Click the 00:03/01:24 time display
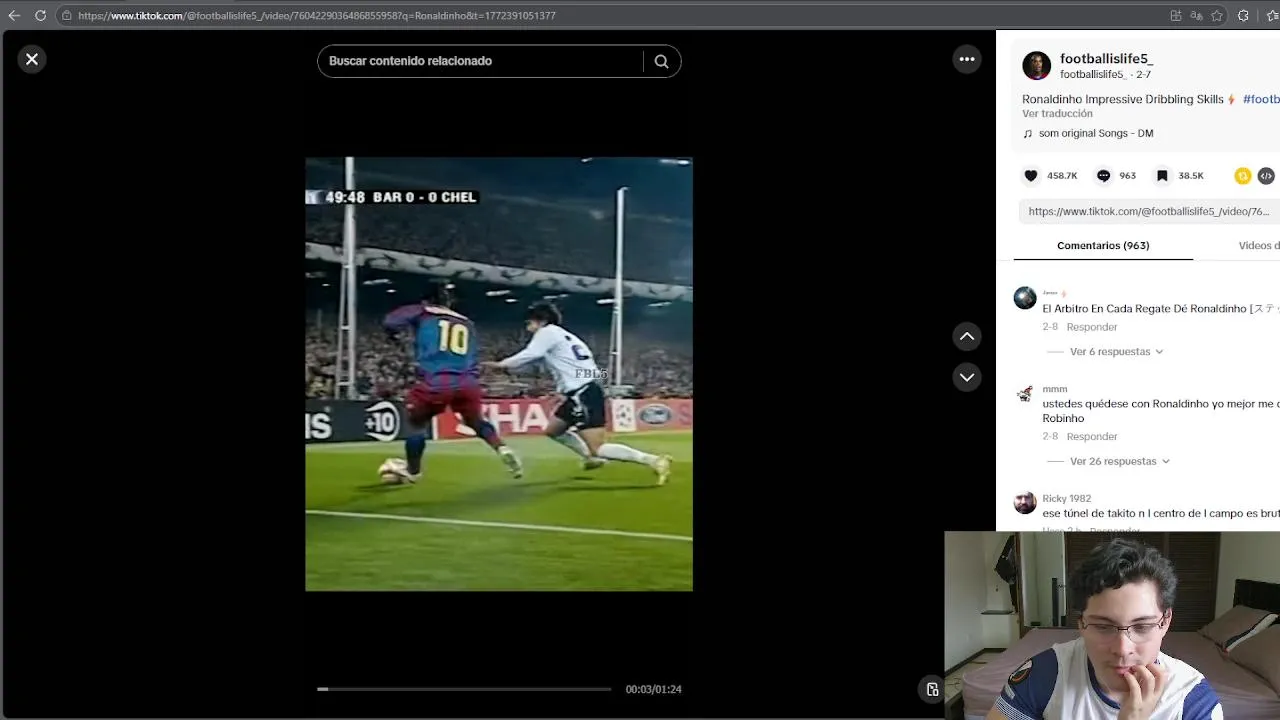1280x720 pixels. pos(654,690)
